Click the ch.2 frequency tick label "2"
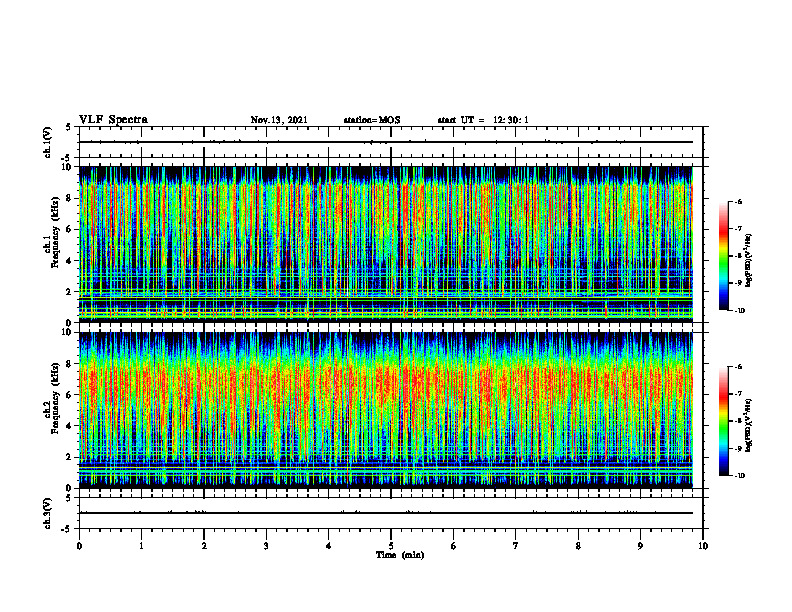This screenshot has height=612, width=792. (70, 457)
